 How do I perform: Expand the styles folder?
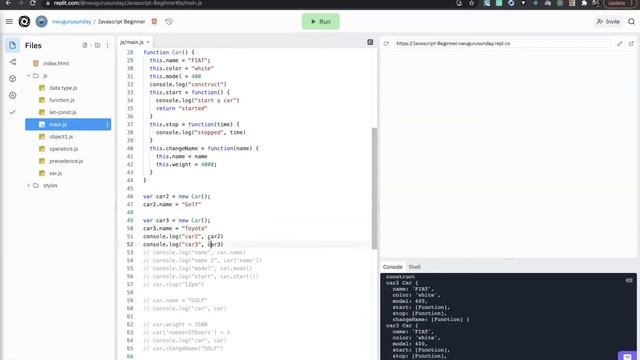click(x=29, y=185)
